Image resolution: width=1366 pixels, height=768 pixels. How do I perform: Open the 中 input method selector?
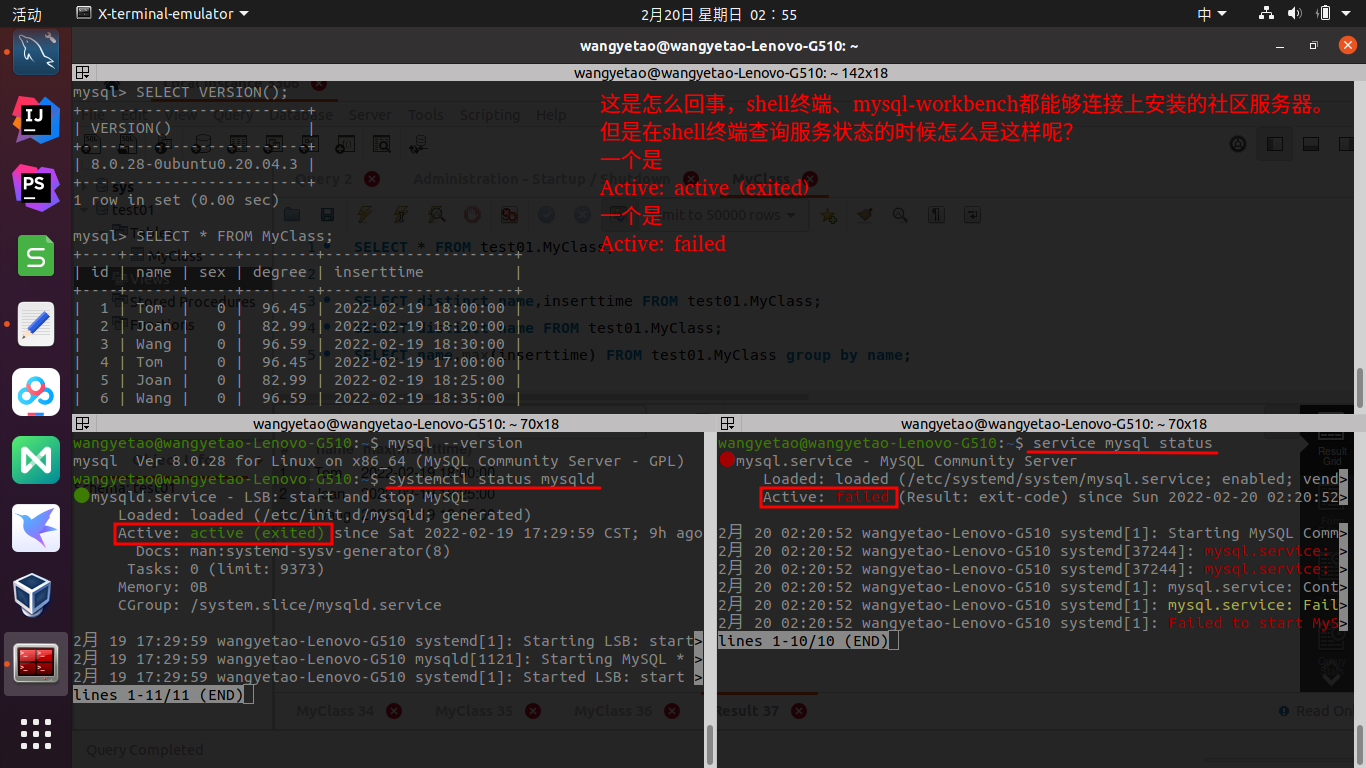click(x=1211, y=14)
